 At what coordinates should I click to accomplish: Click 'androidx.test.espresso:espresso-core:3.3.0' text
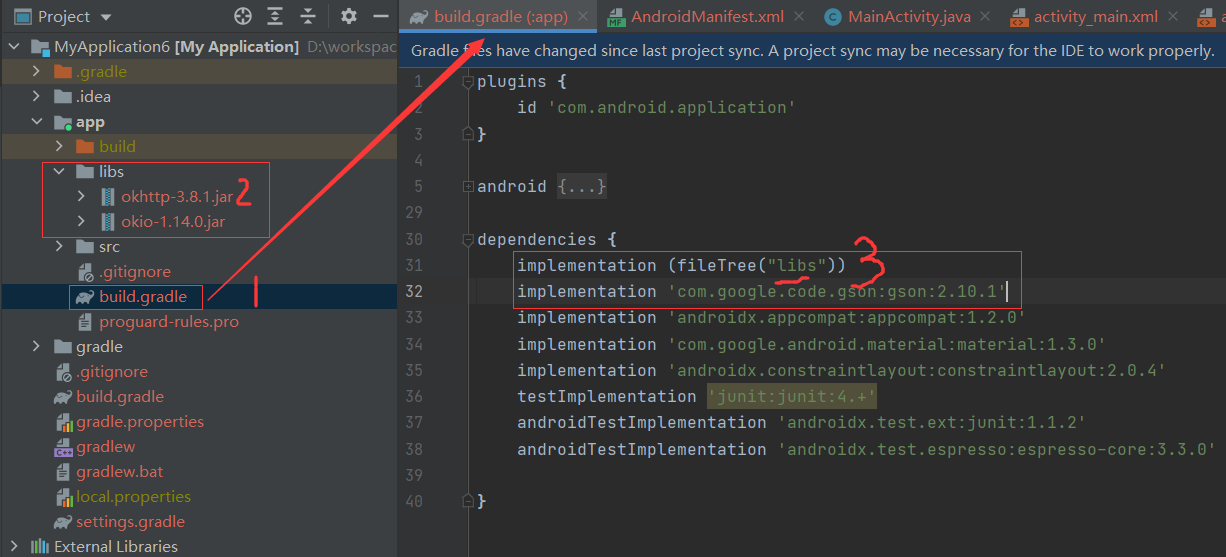(996, 450)
